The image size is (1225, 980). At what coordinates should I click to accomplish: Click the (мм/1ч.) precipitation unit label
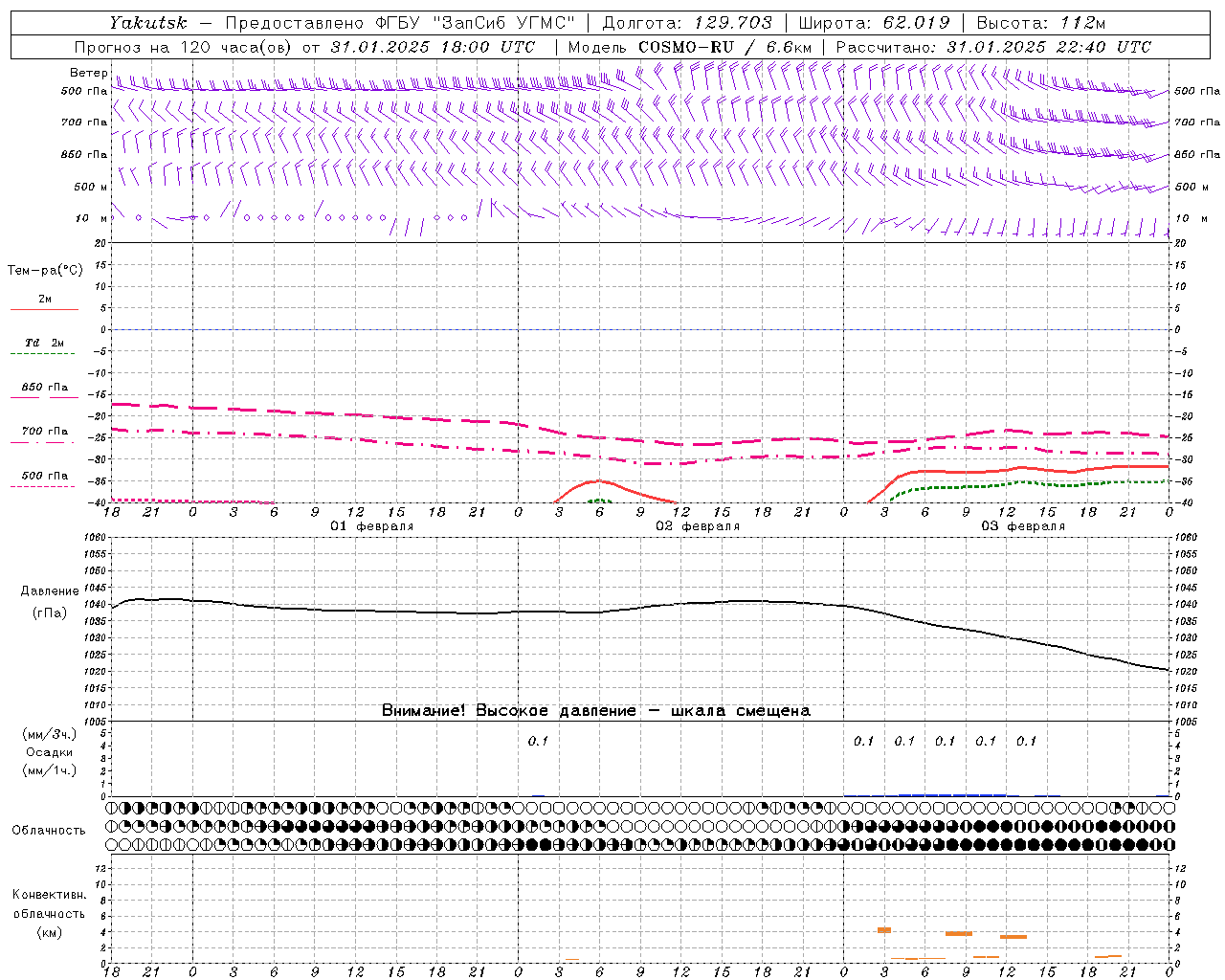point(50,770)
